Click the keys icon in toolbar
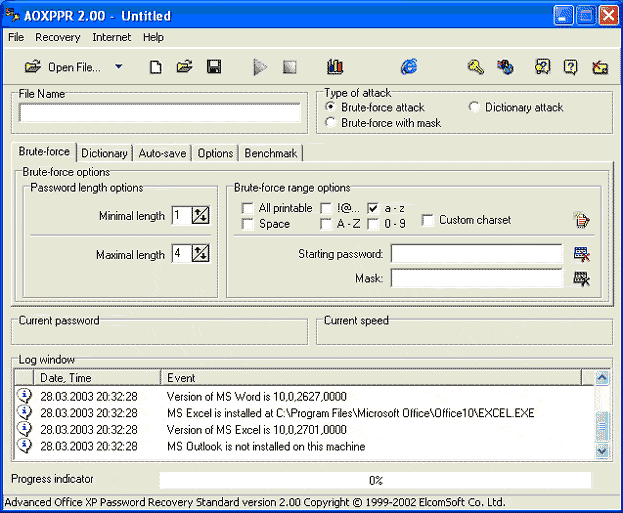Screen dimensions: 623x513 (x=476, y=67)
